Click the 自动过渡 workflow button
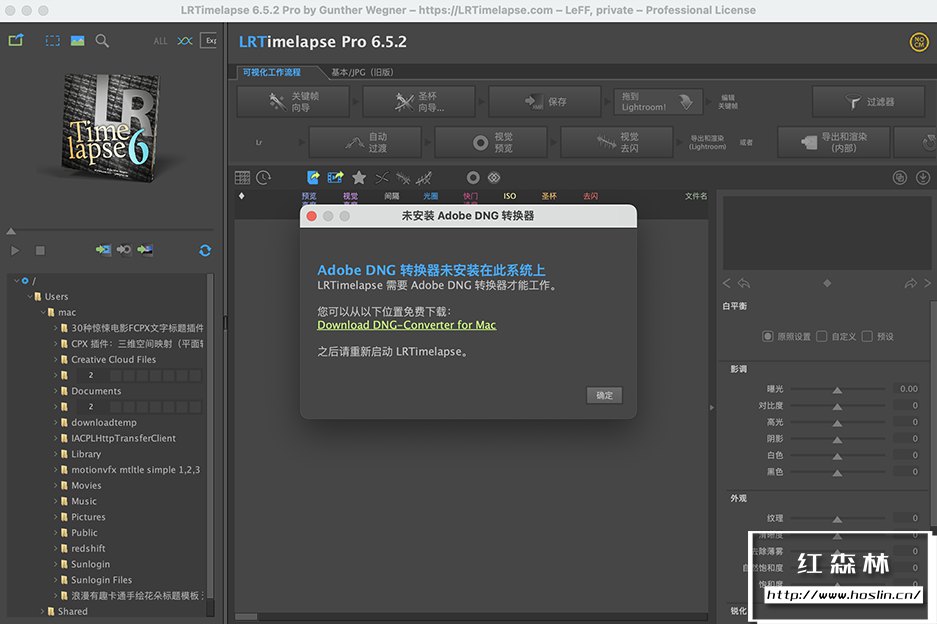The image size is (937, 624). [365, 142]
